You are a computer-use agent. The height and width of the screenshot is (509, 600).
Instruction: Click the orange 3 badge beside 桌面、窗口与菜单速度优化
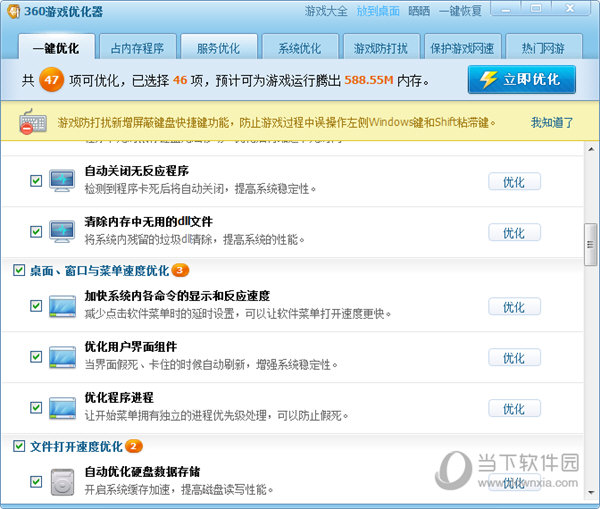[180, 270]
